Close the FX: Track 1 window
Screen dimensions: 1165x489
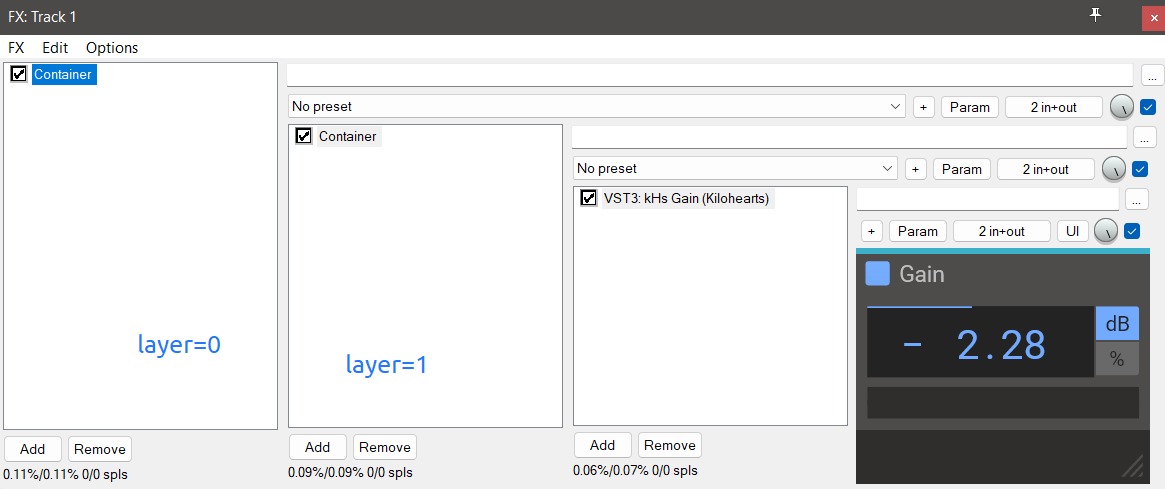(x=1153, y=17)
